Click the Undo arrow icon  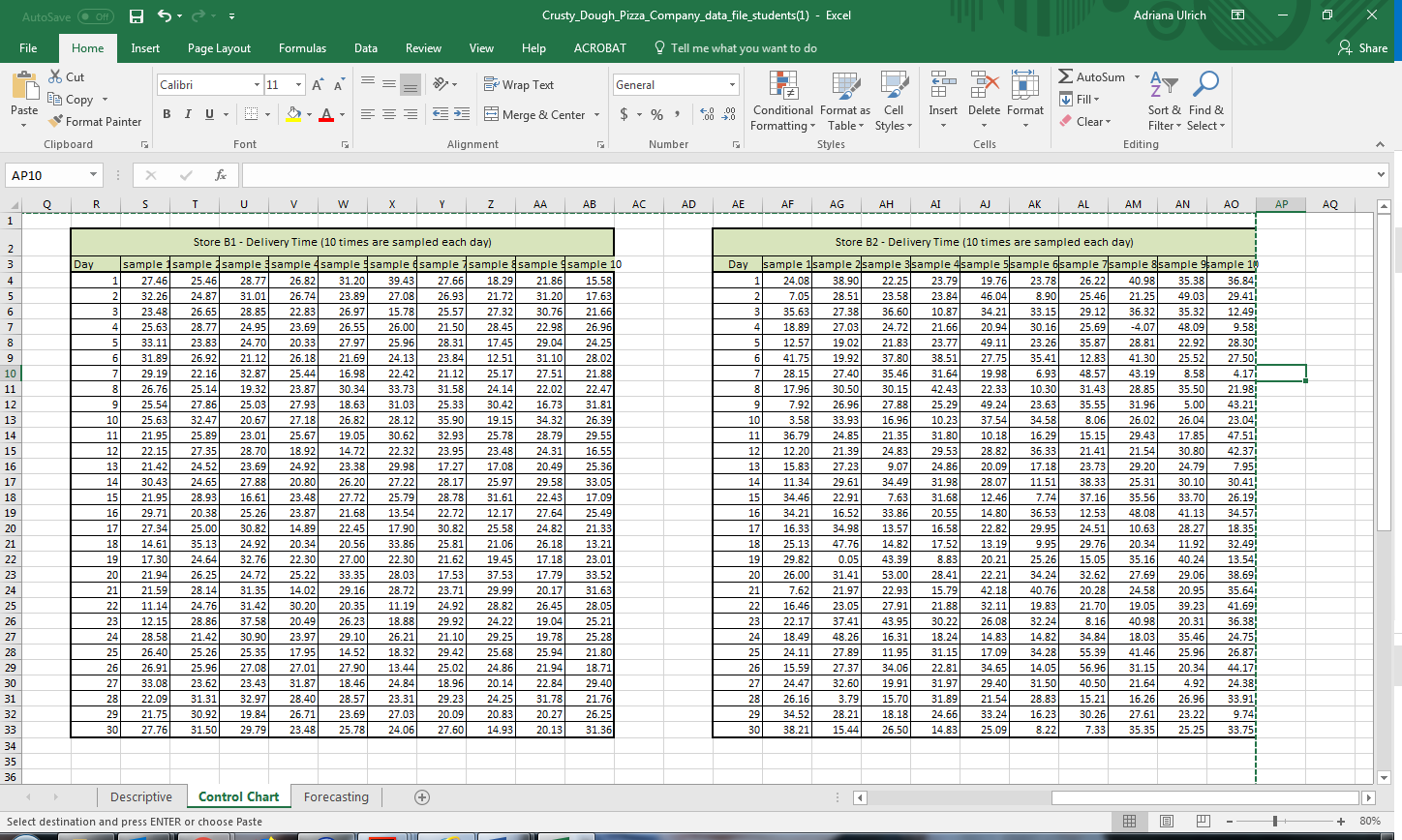tap(165, 16)
